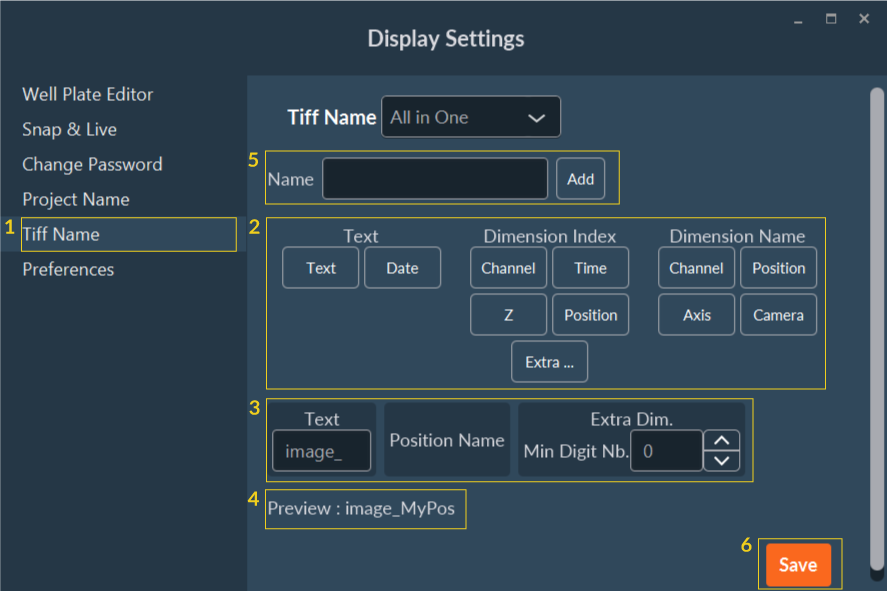This screenshot has width=887, height=591.
Task: Add Time under Dimension Index
Action: (591, 268)
